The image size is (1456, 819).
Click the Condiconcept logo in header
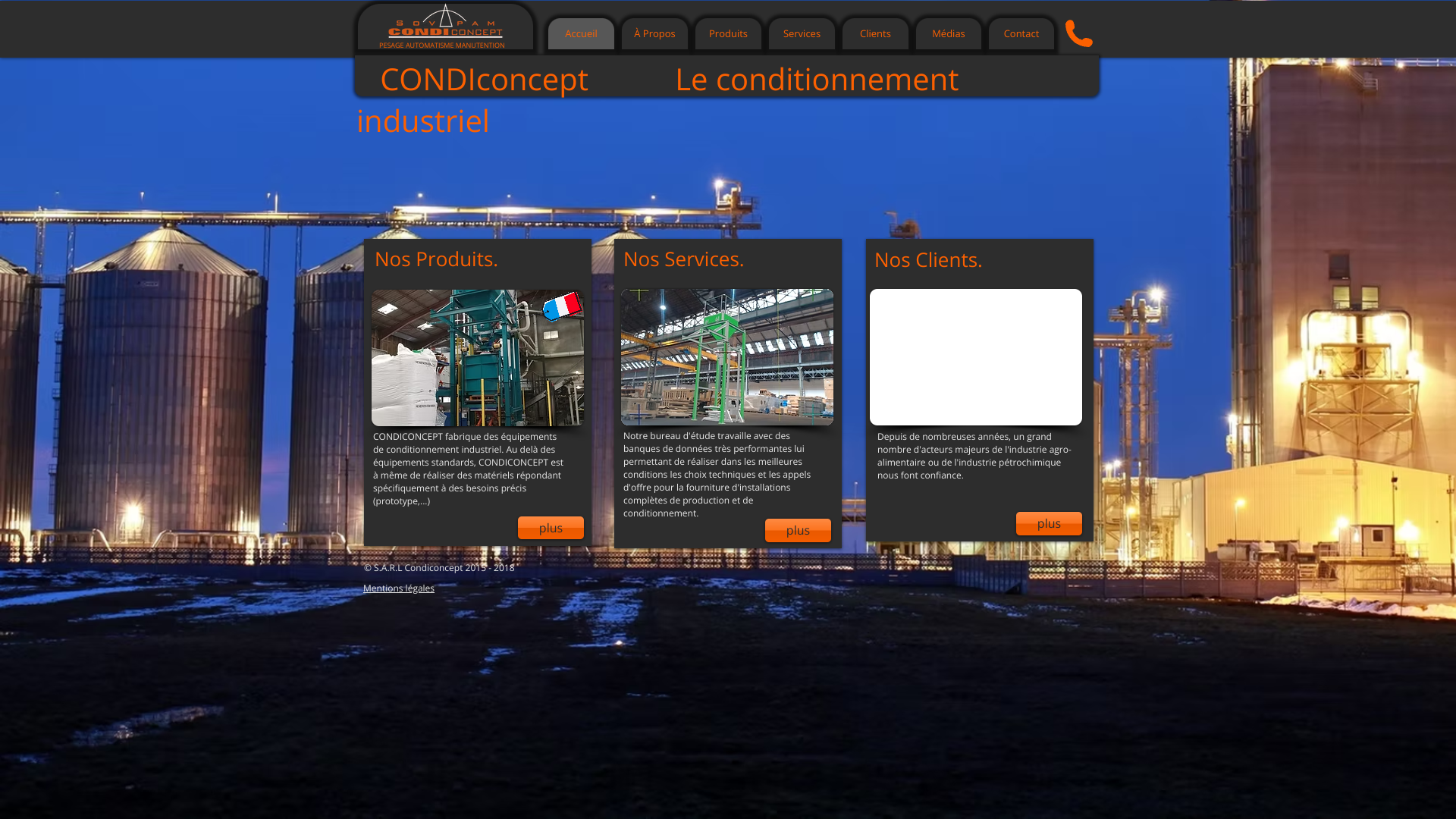(x=444, y=27)
